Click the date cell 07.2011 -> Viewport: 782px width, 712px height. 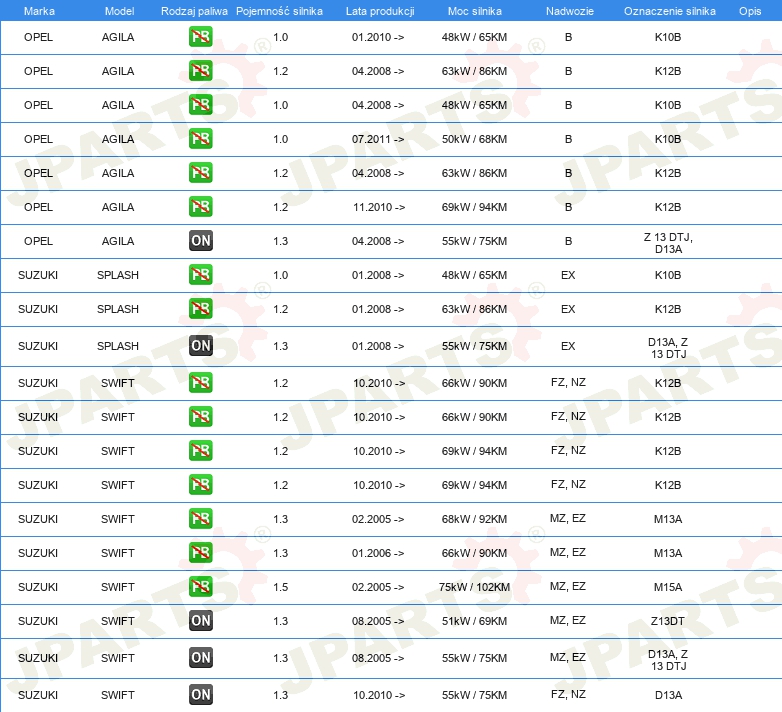click(378, 139)
